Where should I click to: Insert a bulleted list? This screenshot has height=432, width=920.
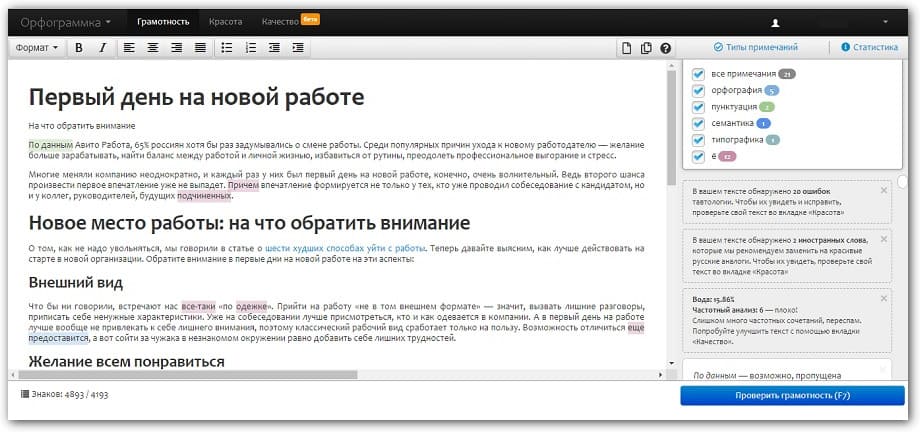tap(227, 48)
